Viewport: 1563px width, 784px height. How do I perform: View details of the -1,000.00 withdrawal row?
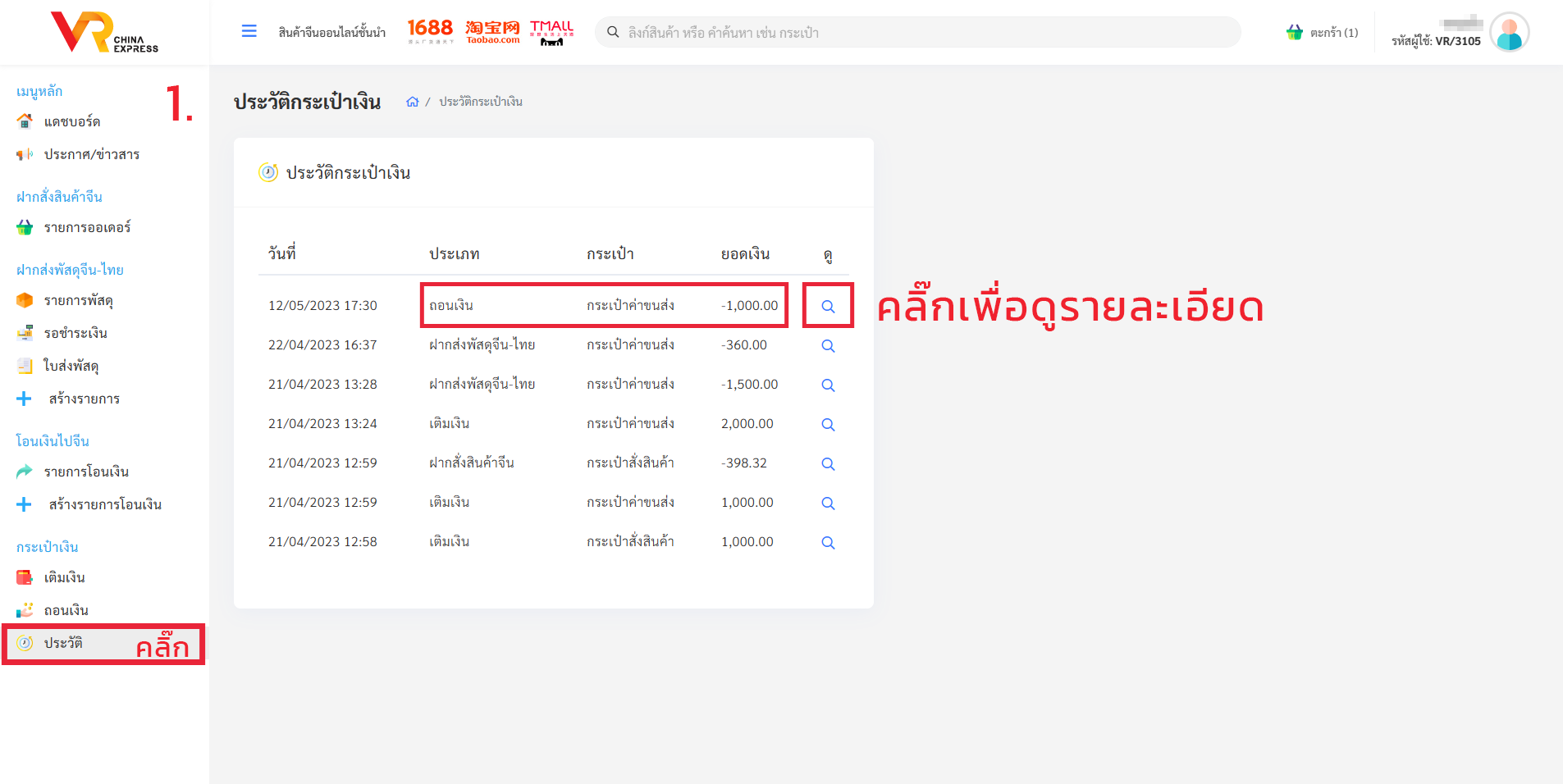[828, 306]
